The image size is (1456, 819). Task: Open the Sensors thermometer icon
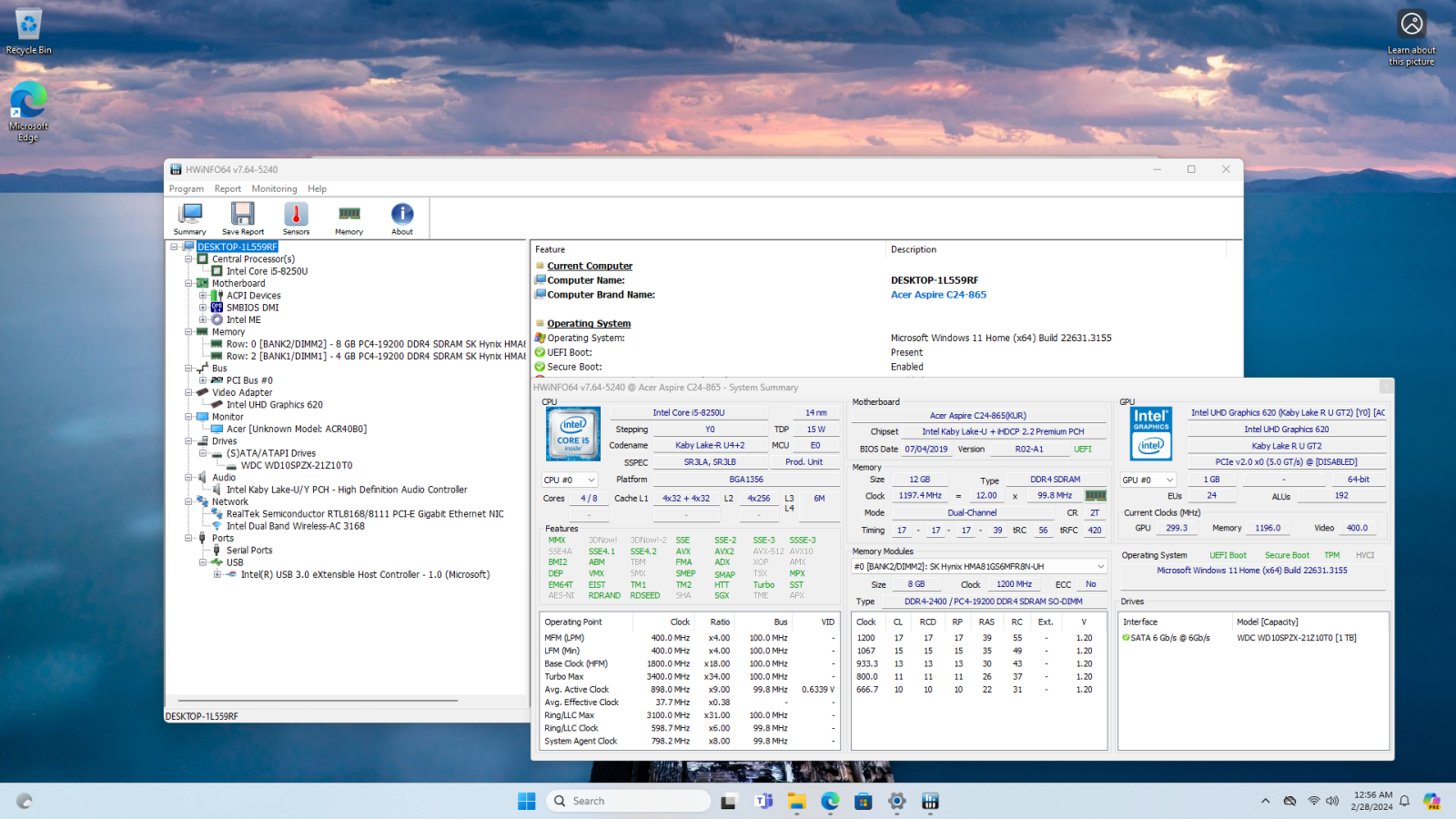(x=296, y=218)
